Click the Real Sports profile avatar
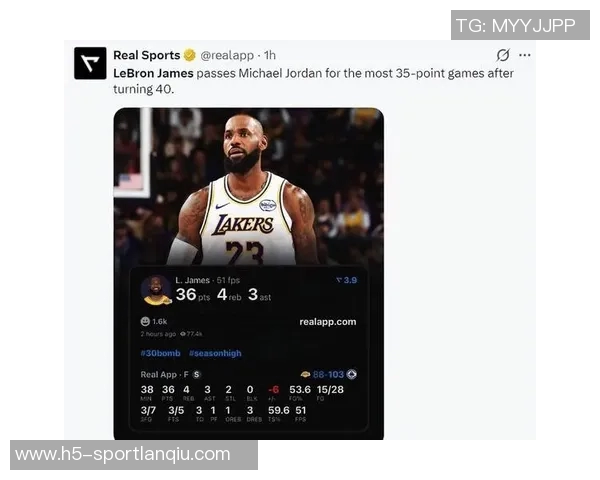This screenshot has width=600, height=480. tap(90, 63)
